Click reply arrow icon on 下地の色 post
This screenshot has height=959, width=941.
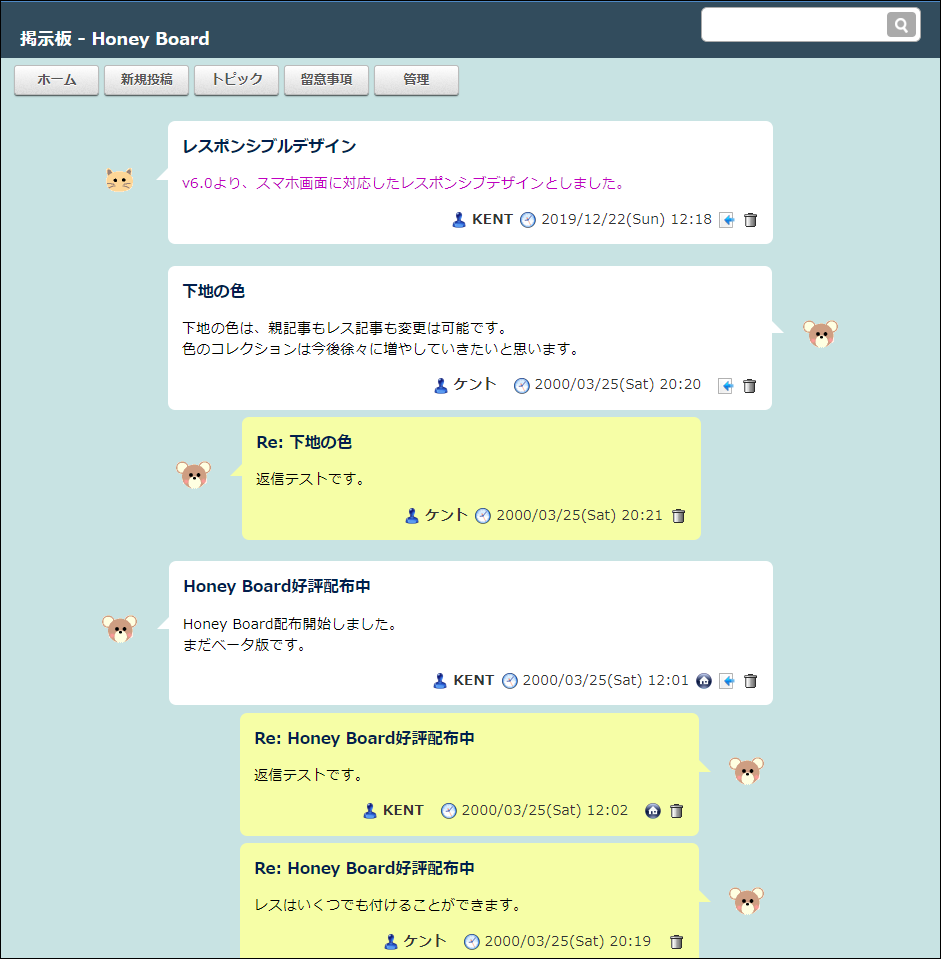(726, 386)
